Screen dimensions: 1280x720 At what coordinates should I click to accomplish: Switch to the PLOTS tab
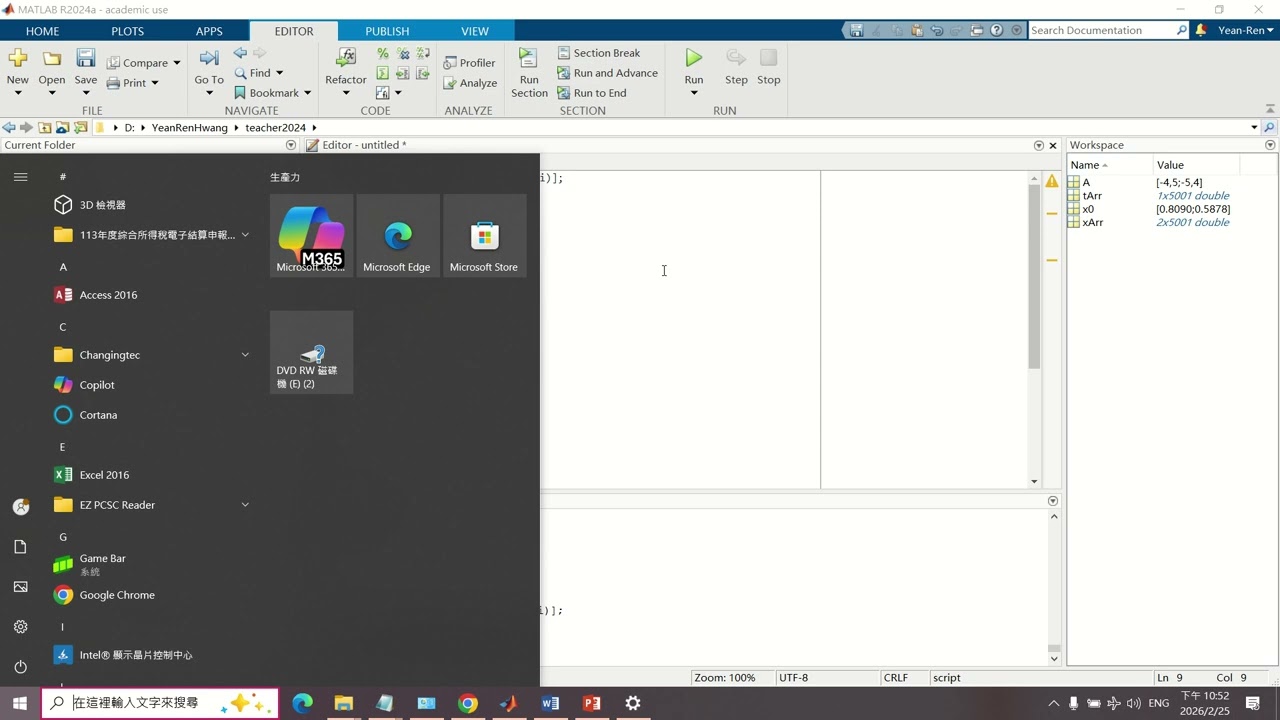(127, 31)
